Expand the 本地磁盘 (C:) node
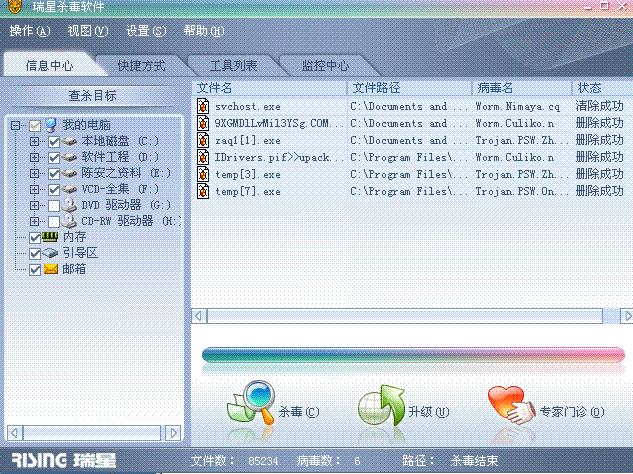The image size is (633, 474). 34,141
